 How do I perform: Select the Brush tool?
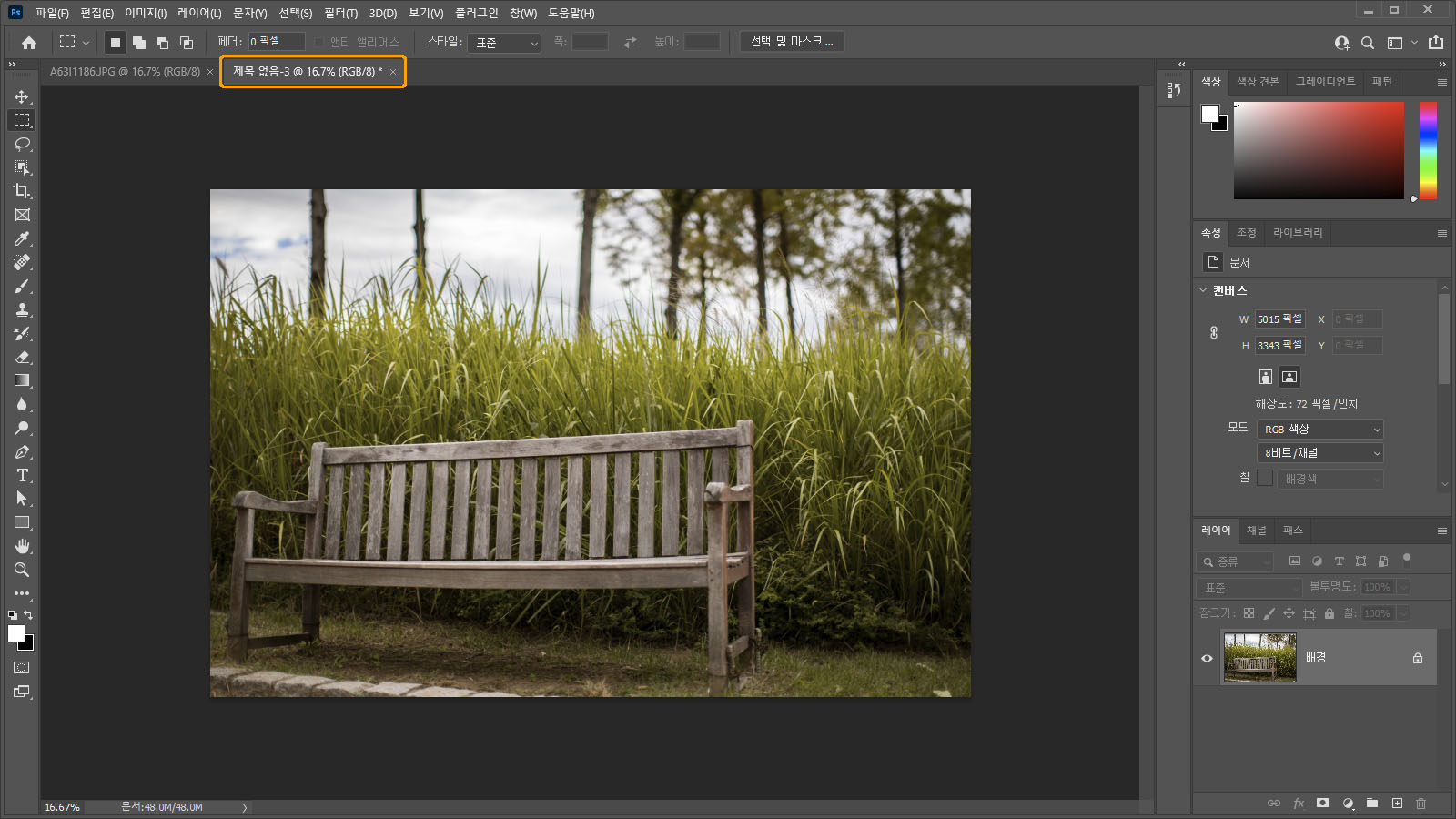tap(22, 286)
